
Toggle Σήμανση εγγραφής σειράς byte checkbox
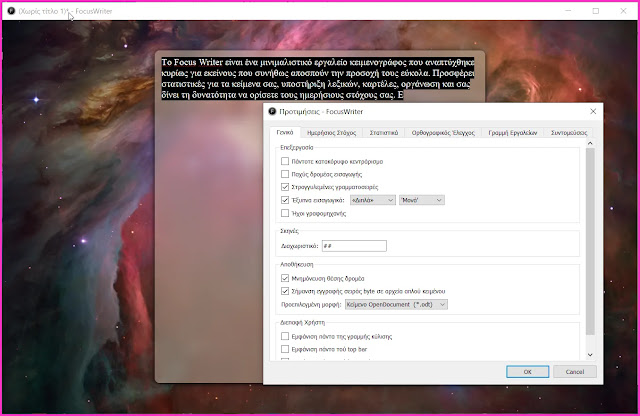(x=285, y=291)
